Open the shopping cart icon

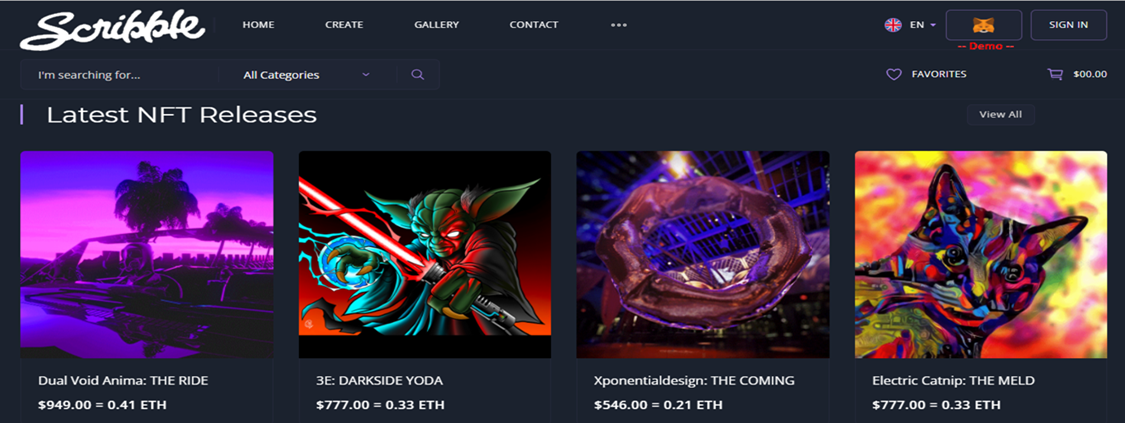click(x=1055, y=74)
